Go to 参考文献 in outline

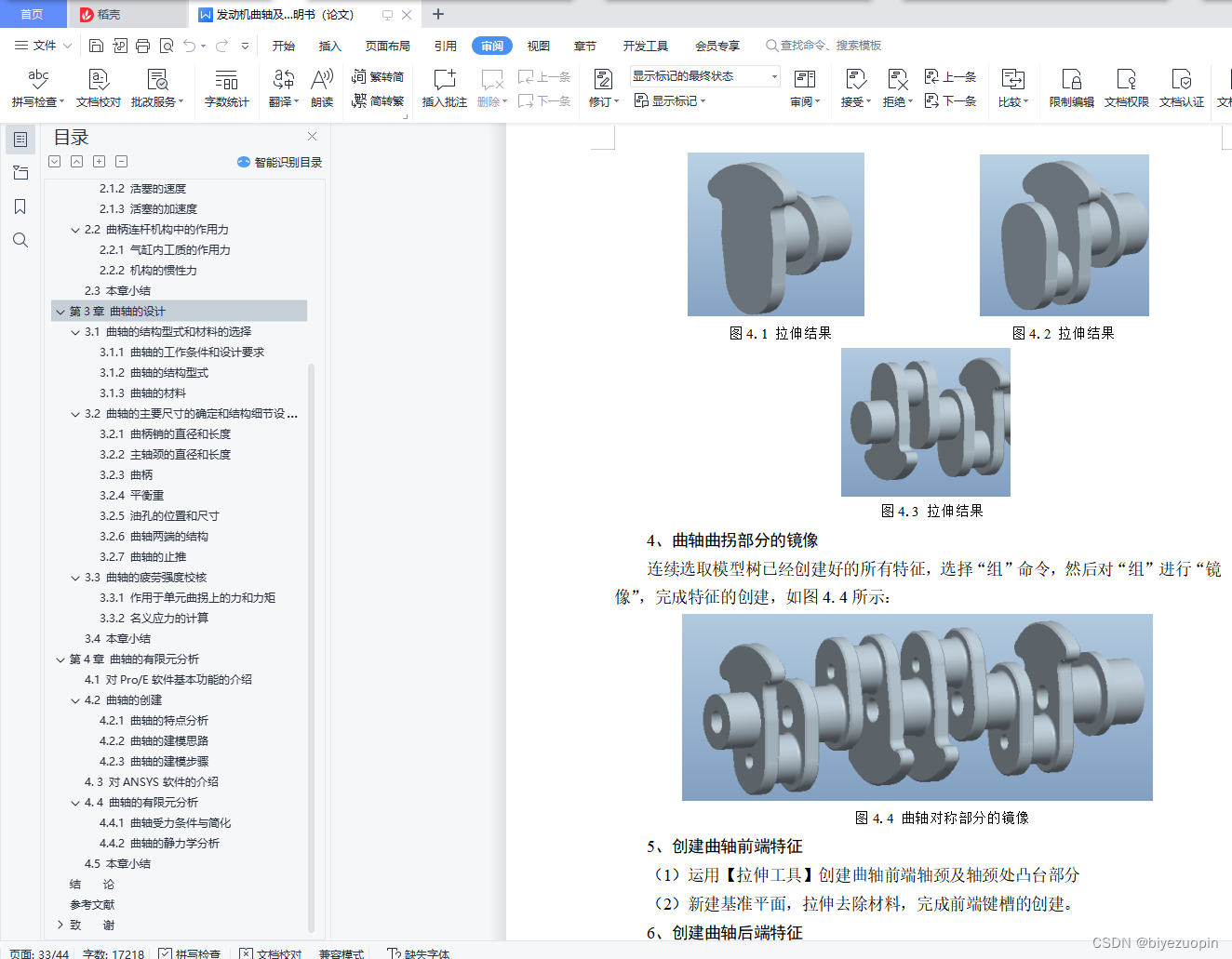click(92, 905)
